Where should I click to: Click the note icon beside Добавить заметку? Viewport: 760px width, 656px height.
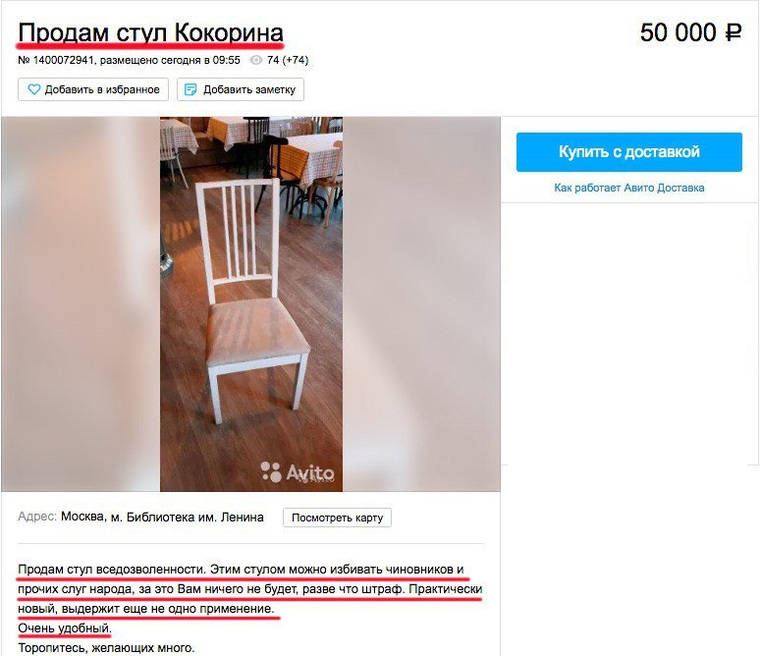(190, 89)
